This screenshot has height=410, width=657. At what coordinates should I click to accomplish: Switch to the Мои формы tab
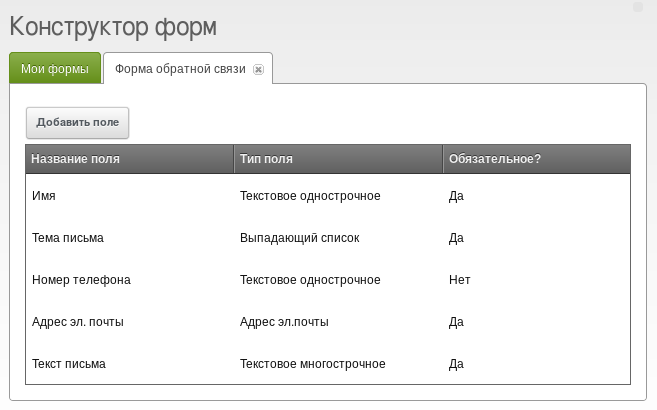[55, 68]
